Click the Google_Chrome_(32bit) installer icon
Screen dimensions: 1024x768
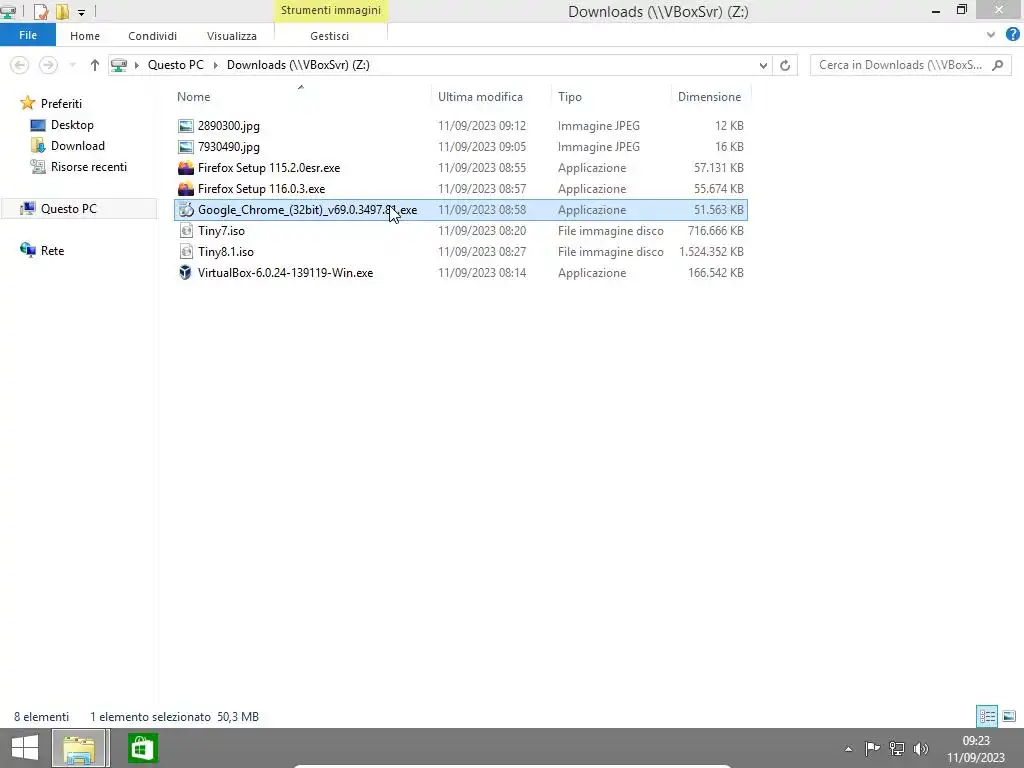click(x=185, y=210)
